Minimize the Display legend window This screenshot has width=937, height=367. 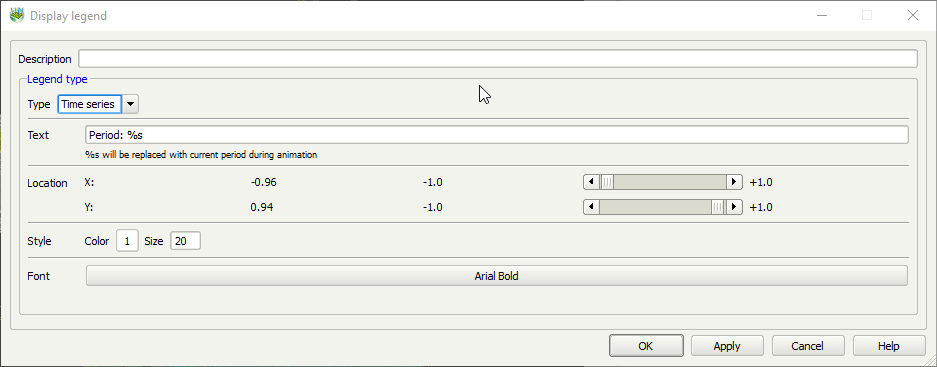pos(822,16)
